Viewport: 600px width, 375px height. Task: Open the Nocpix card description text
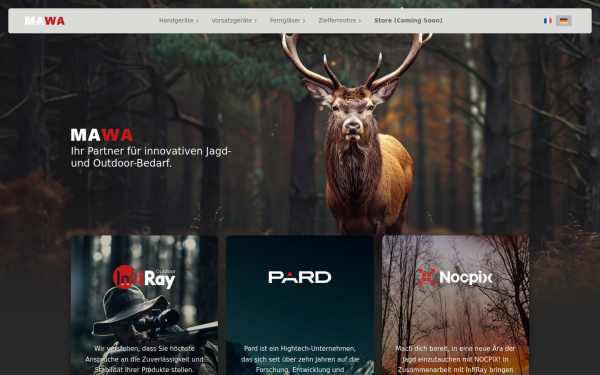click(x=455, y=359)
